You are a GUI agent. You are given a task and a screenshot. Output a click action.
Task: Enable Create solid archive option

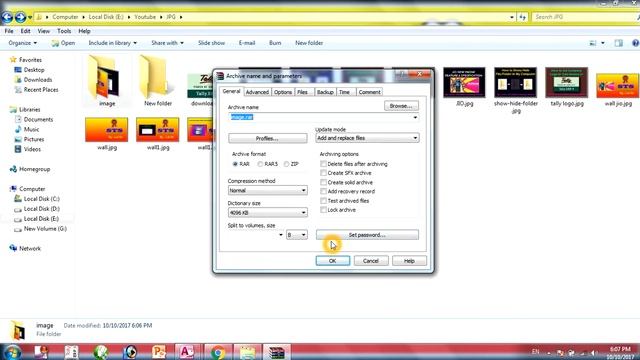click(323, 182)
